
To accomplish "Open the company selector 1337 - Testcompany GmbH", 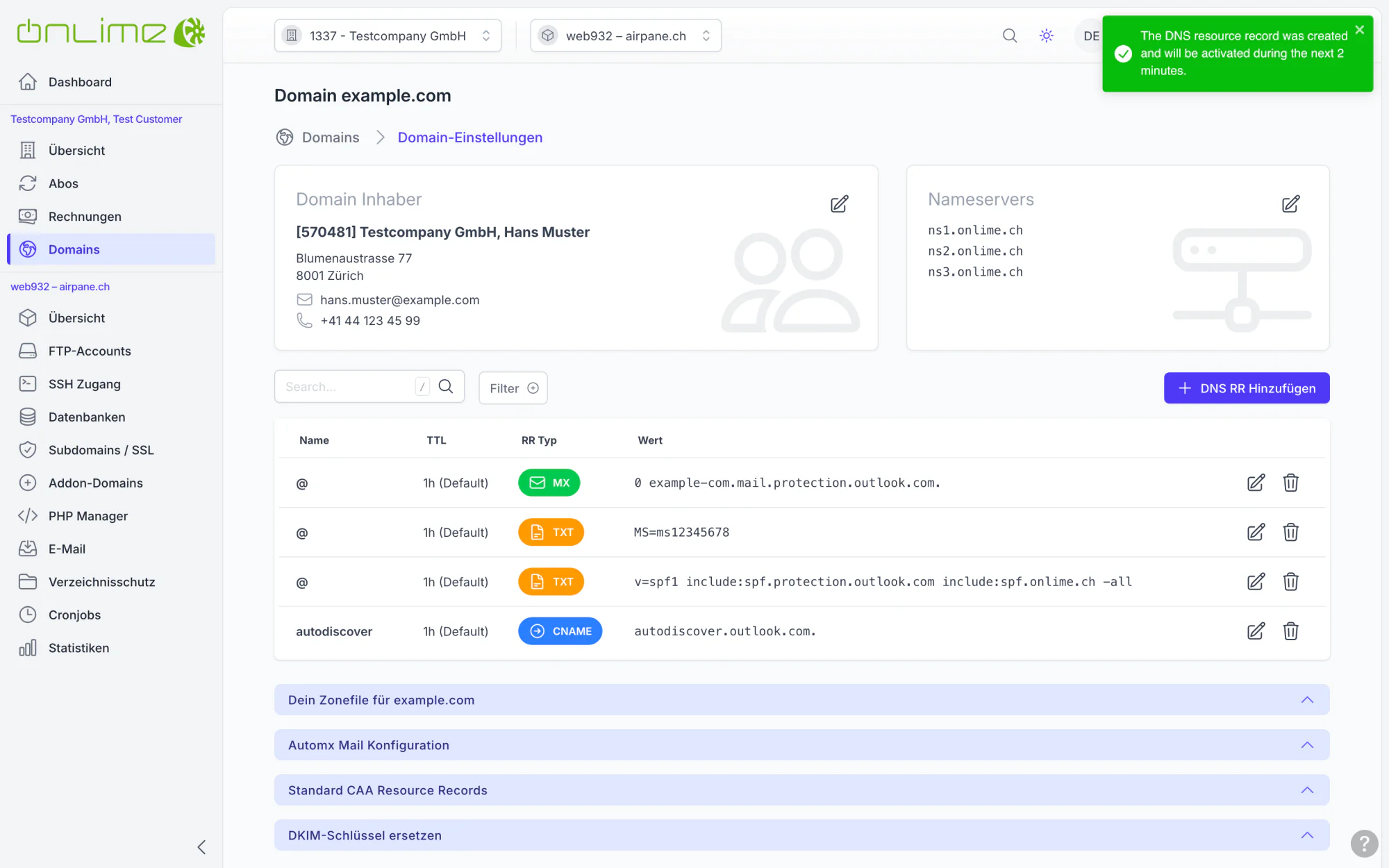I will point(388,35).
